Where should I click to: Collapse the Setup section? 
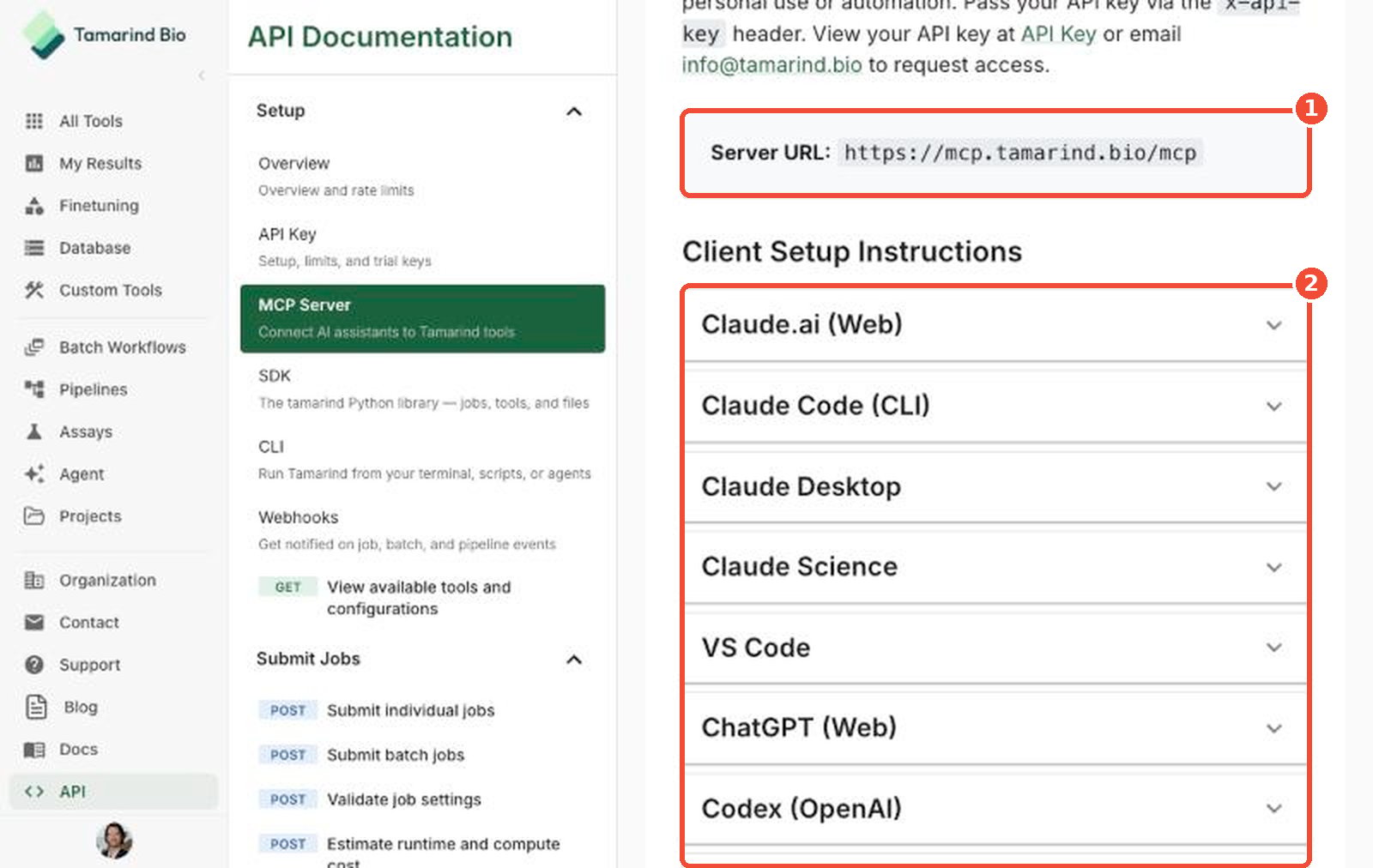click(x=574, y=112)
